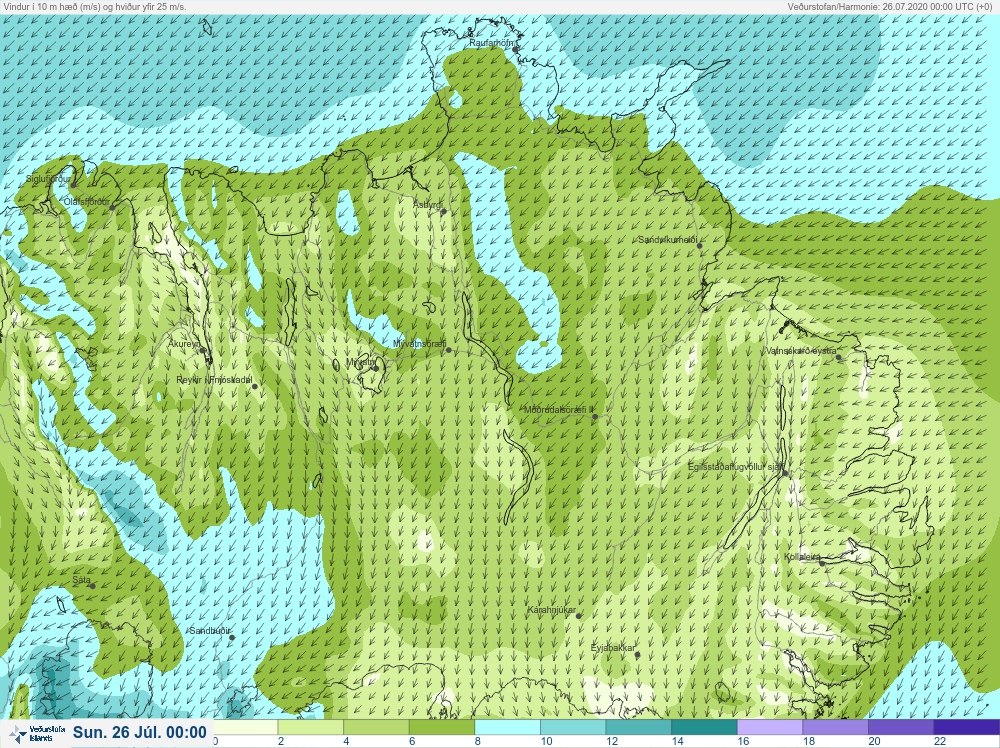Click the 'Reykir í Fnjóskadal' station label
Image resolution: width=1000 pixels, height=748 pixels.
point(214,380)
